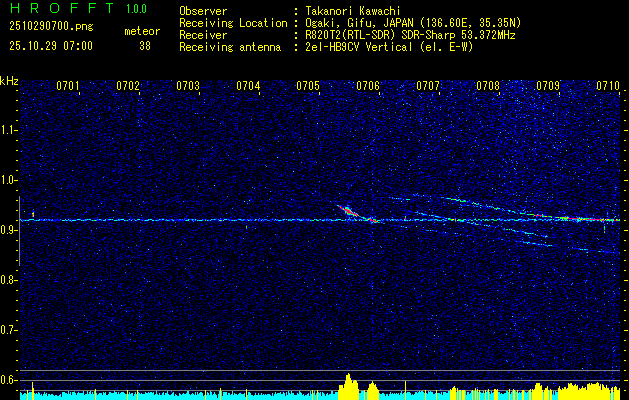629x400 pixels.
Task: Click the 0709 time marker
Action: tap(548, 86)
